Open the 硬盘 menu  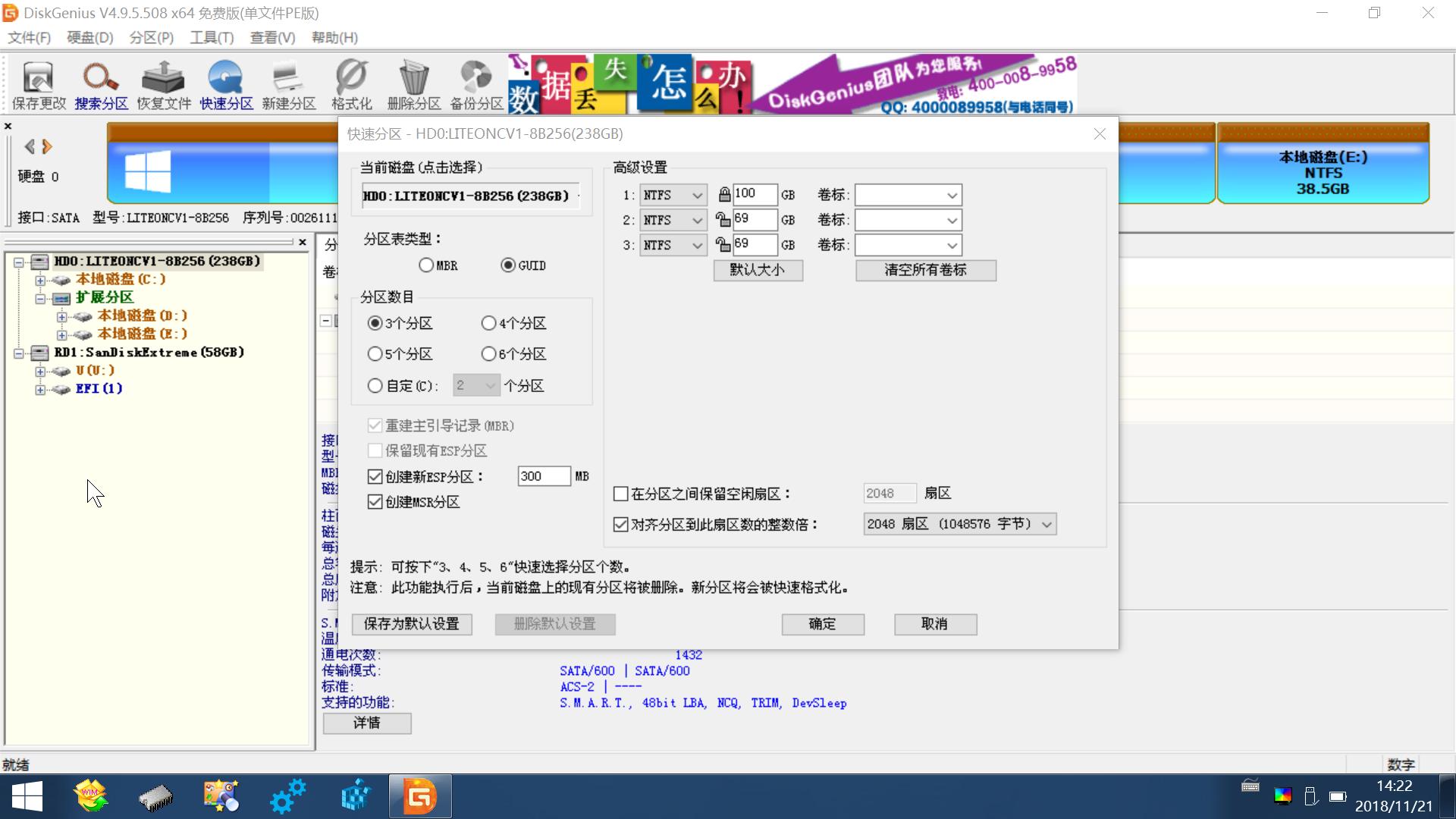tap(89, 37)
